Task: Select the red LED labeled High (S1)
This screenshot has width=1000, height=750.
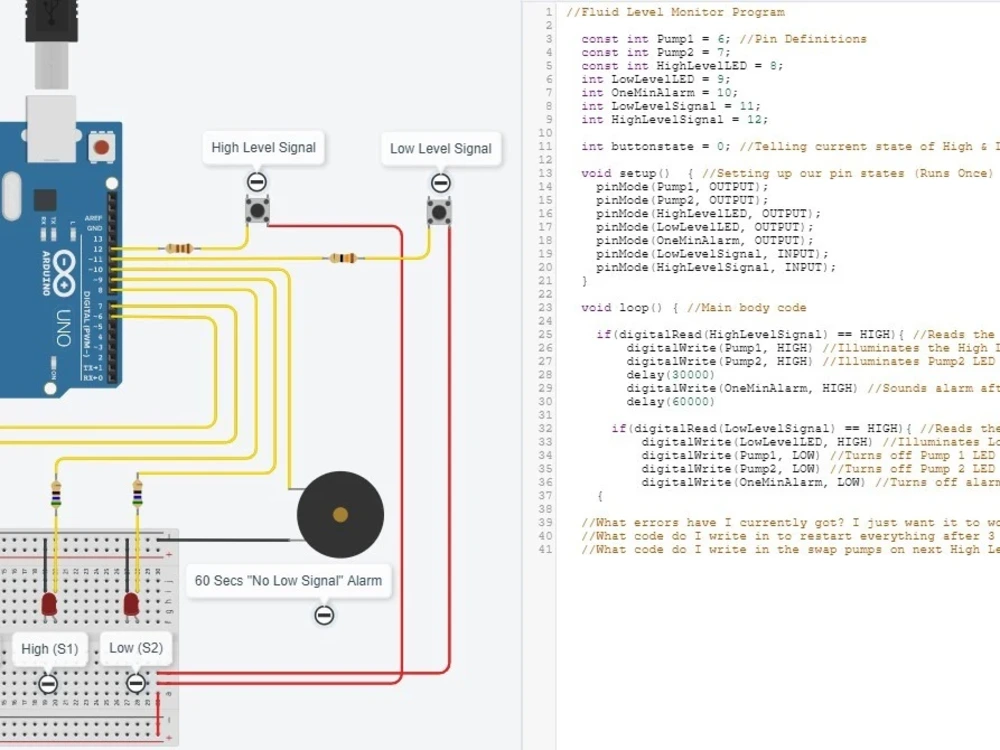Action: tap(50, 605)
